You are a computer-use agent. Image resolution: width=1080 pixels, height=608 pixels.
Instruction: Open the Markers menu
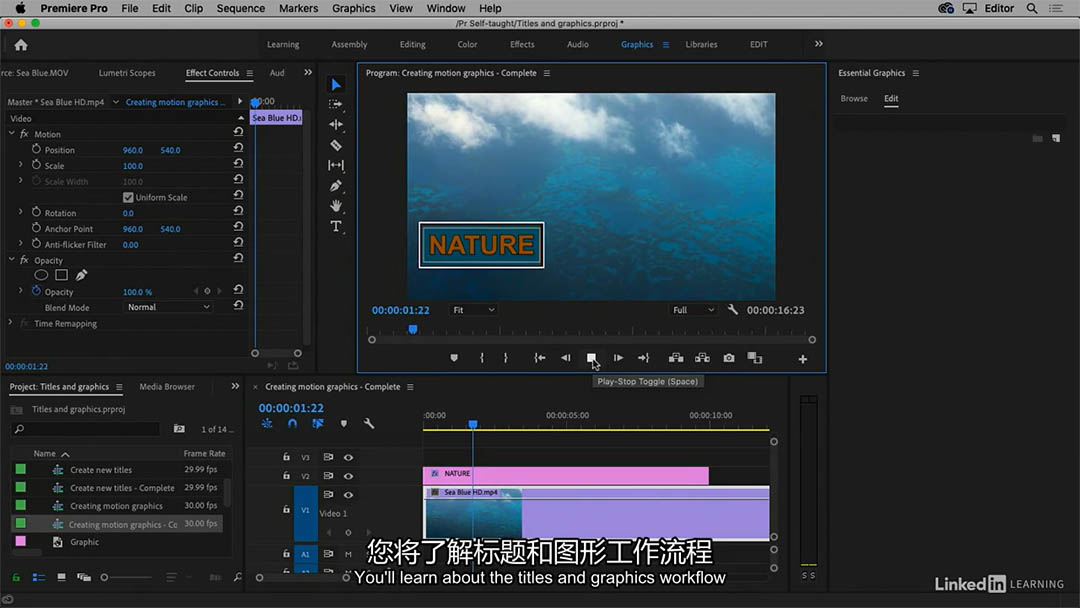pos(298,8)
